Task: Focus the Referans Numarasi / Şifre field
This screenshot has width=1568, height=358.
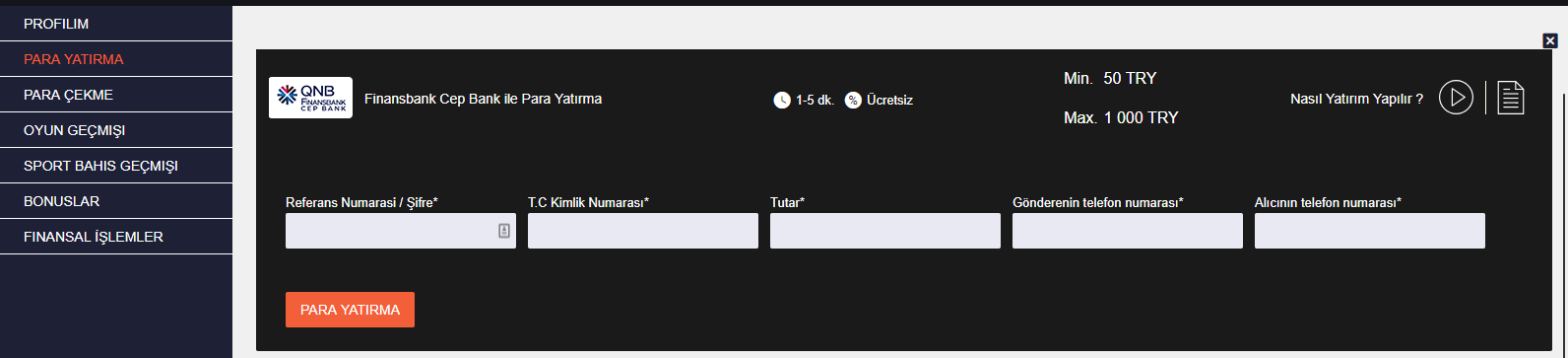Action: click(401, 231)
